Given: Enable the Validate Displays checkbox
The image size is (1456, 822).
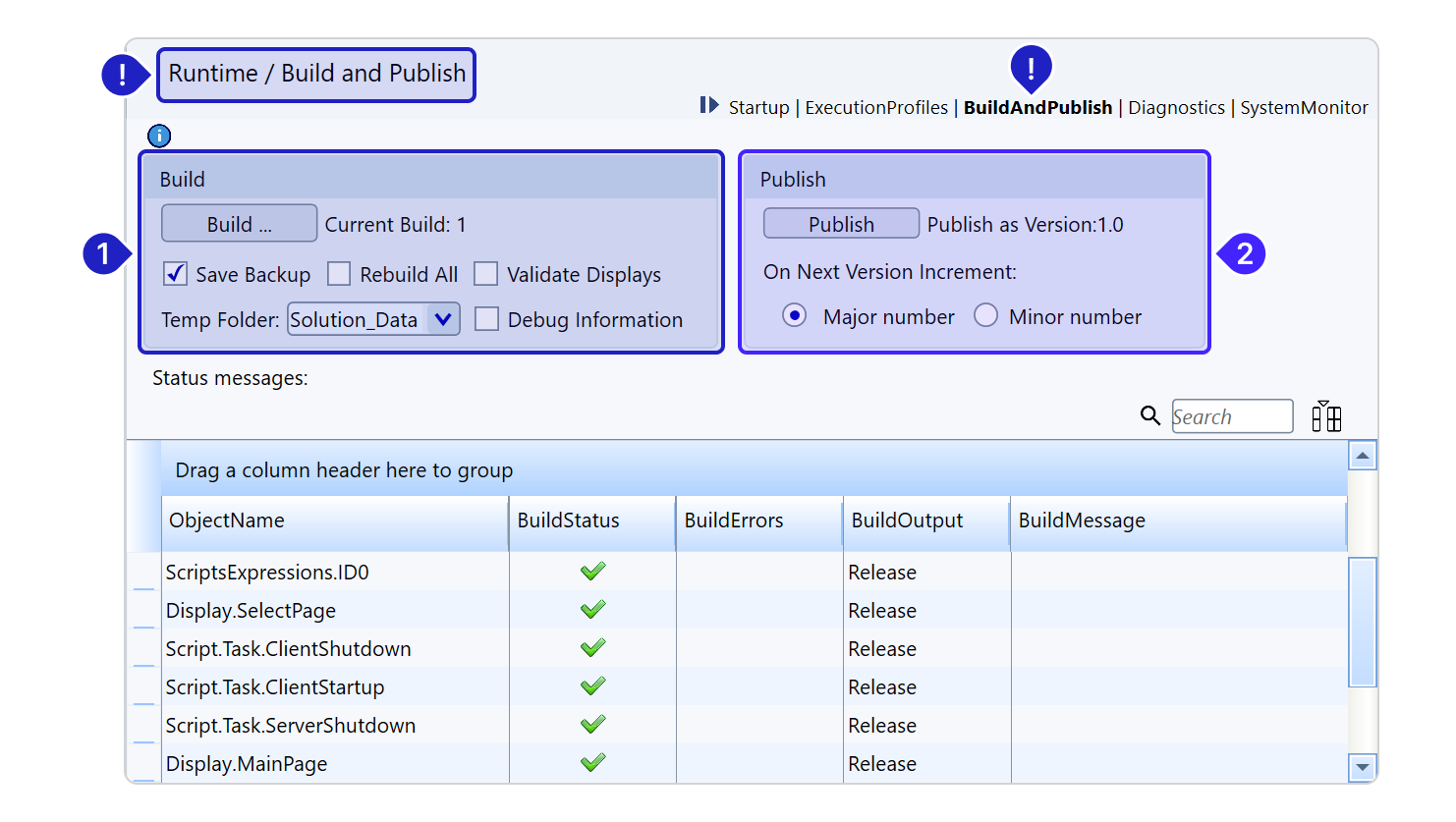Looking at the screenshot, I should click(486, 274).
